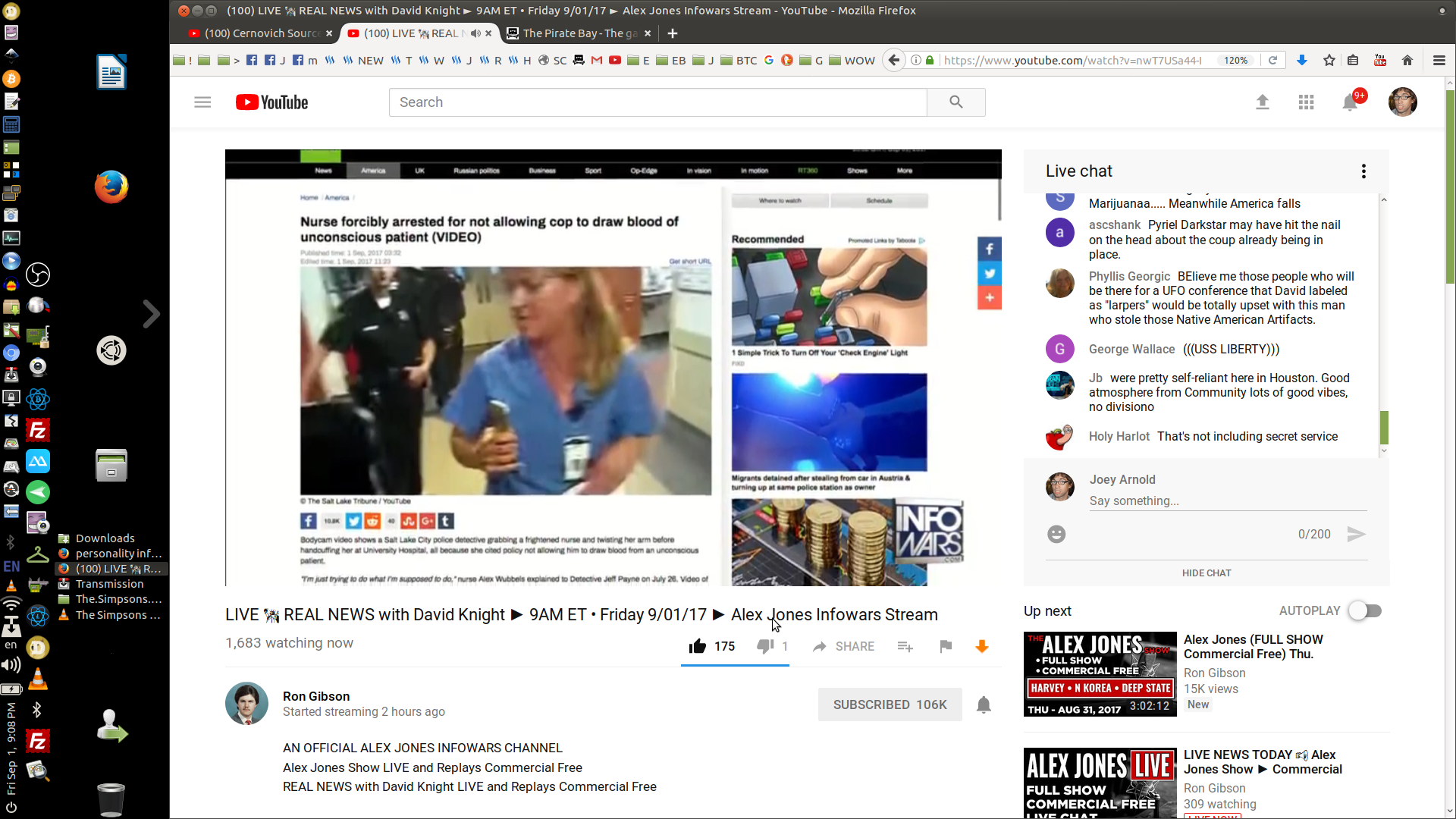Image resolution: width=1456 pixels, height=819 pixels.
Task: Report the video with flag icon
Action: click(x=945, y=646)
